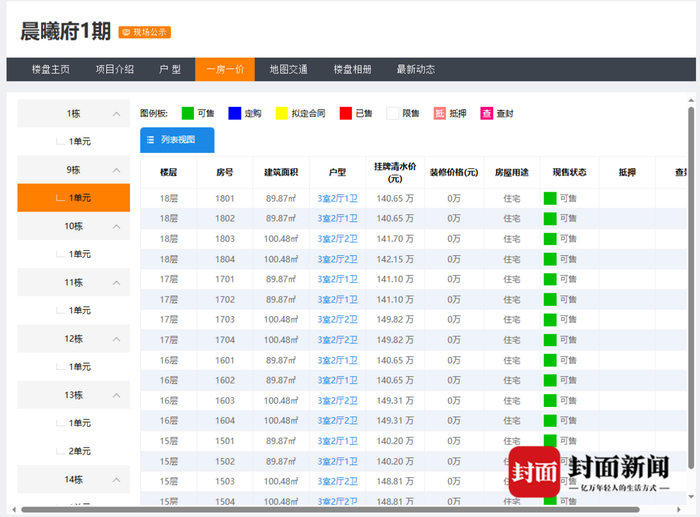Click the 现场公示 badge
This screenshot has width=700, height=517.
(145, 32)
